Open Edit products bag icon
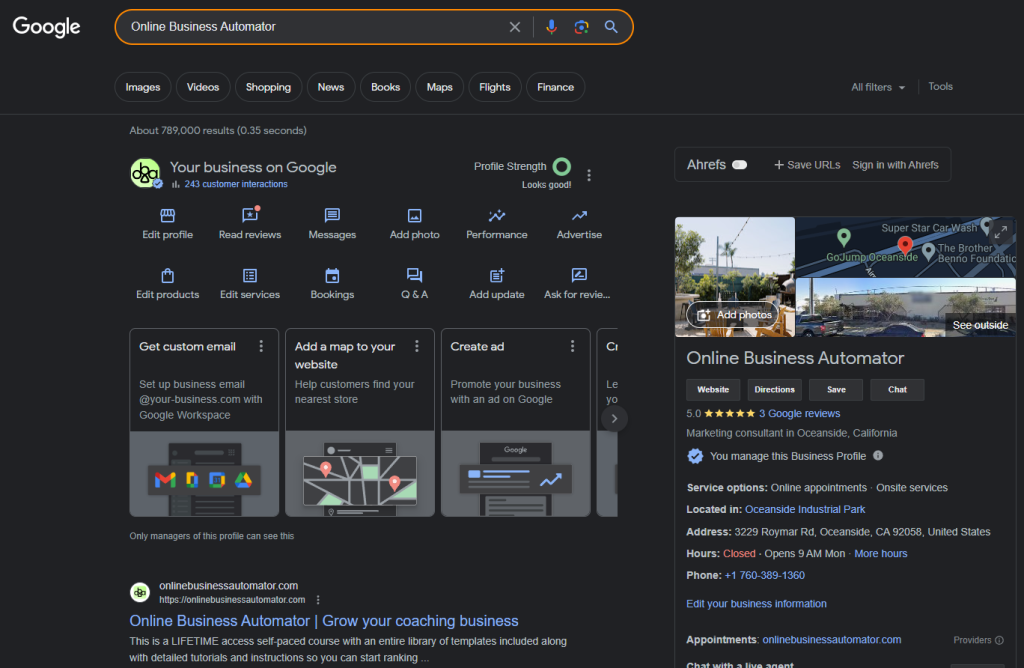Screen dimensions: 1024x668 (x=167, y=276)
